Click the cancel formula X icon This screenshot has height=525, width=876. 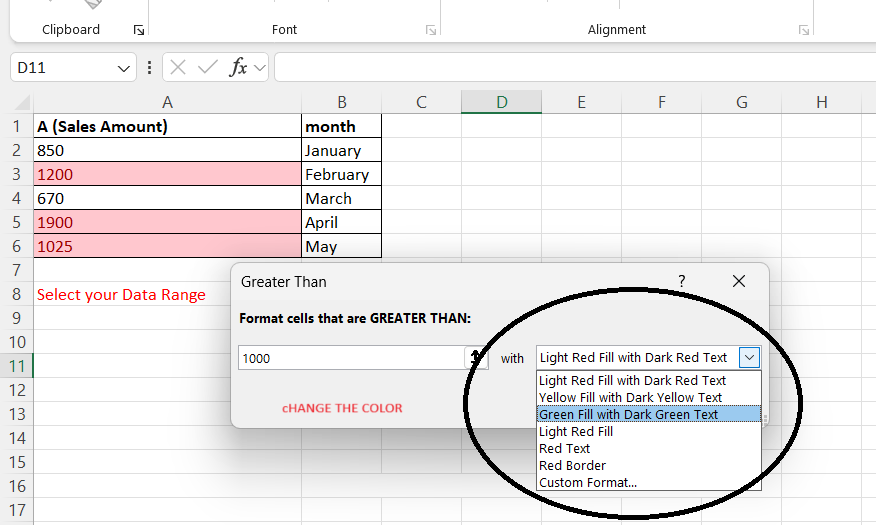[178, 68]
